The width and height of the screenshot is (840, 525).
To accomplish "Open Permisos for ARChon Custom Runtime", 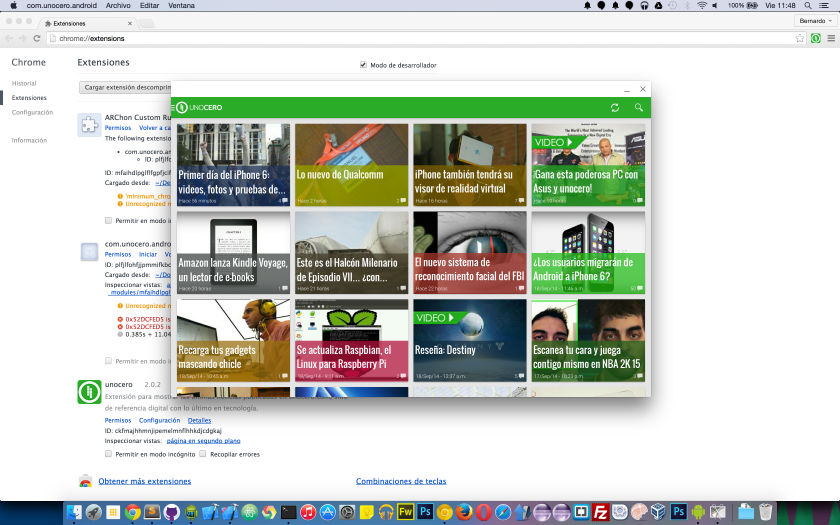I will coord(118,128).
